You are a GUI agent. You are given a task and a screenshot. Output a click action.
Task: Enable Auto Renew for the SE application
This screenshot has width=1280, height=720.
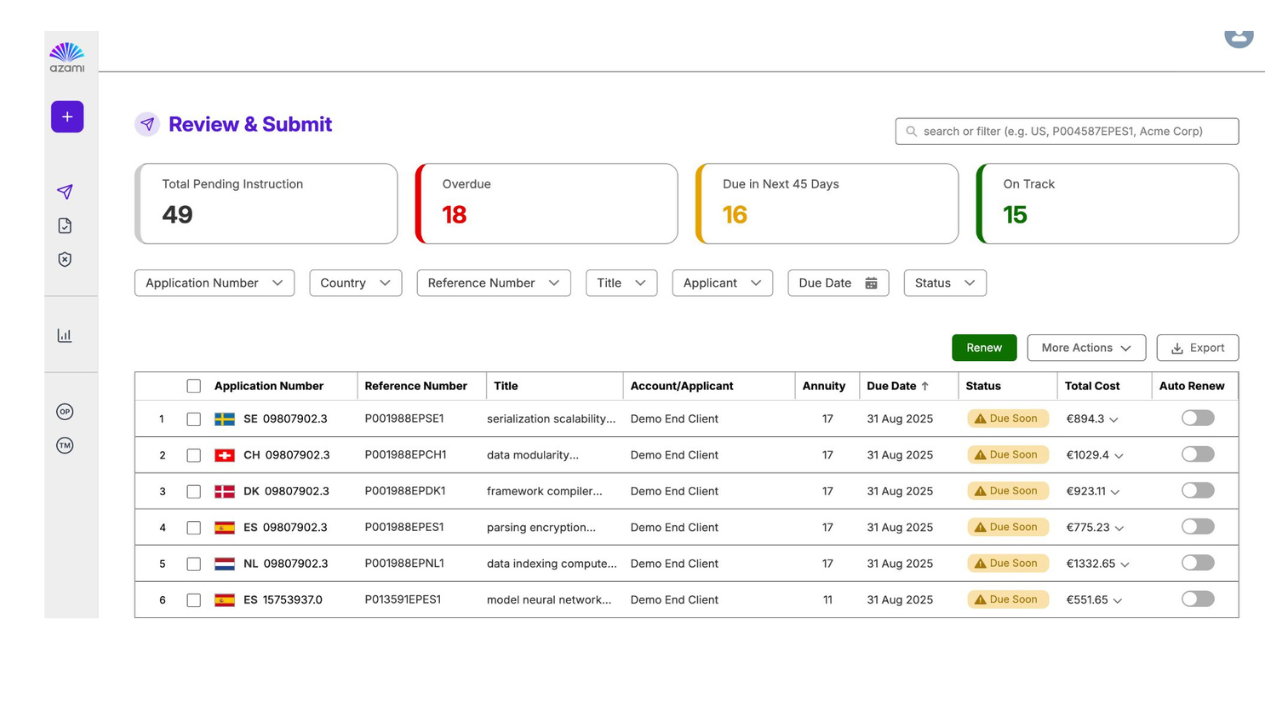point(1197,418)
